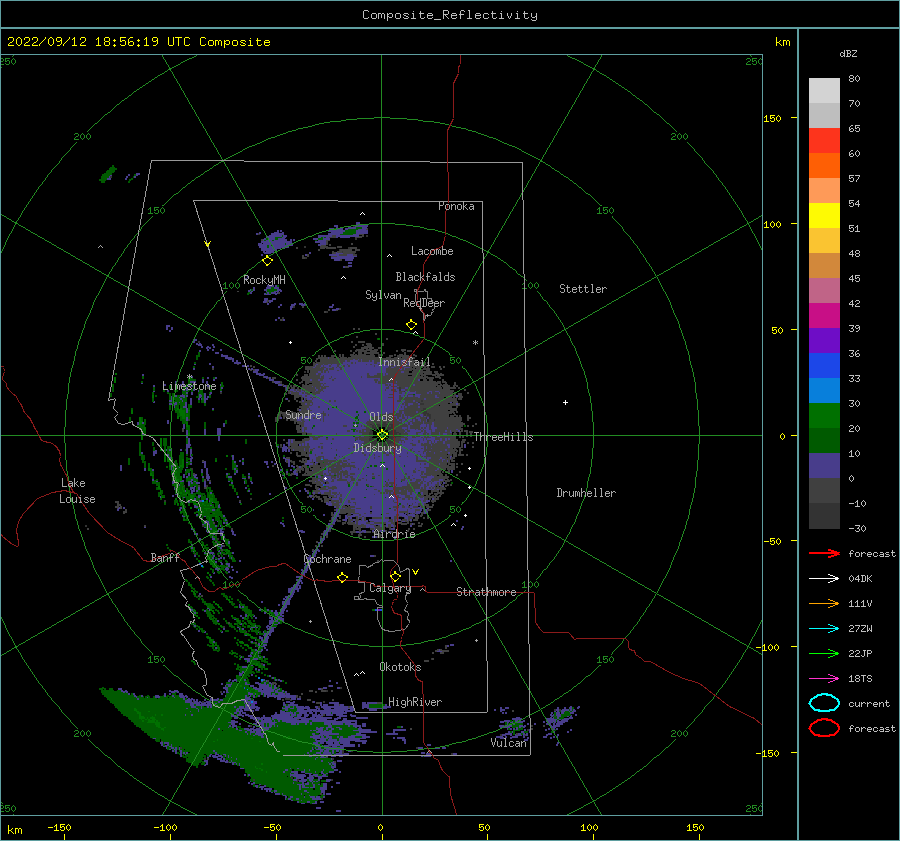Click the asterisk marker above Limestone
Viewport: 900px width, 841px height.
tap(189, 377)
